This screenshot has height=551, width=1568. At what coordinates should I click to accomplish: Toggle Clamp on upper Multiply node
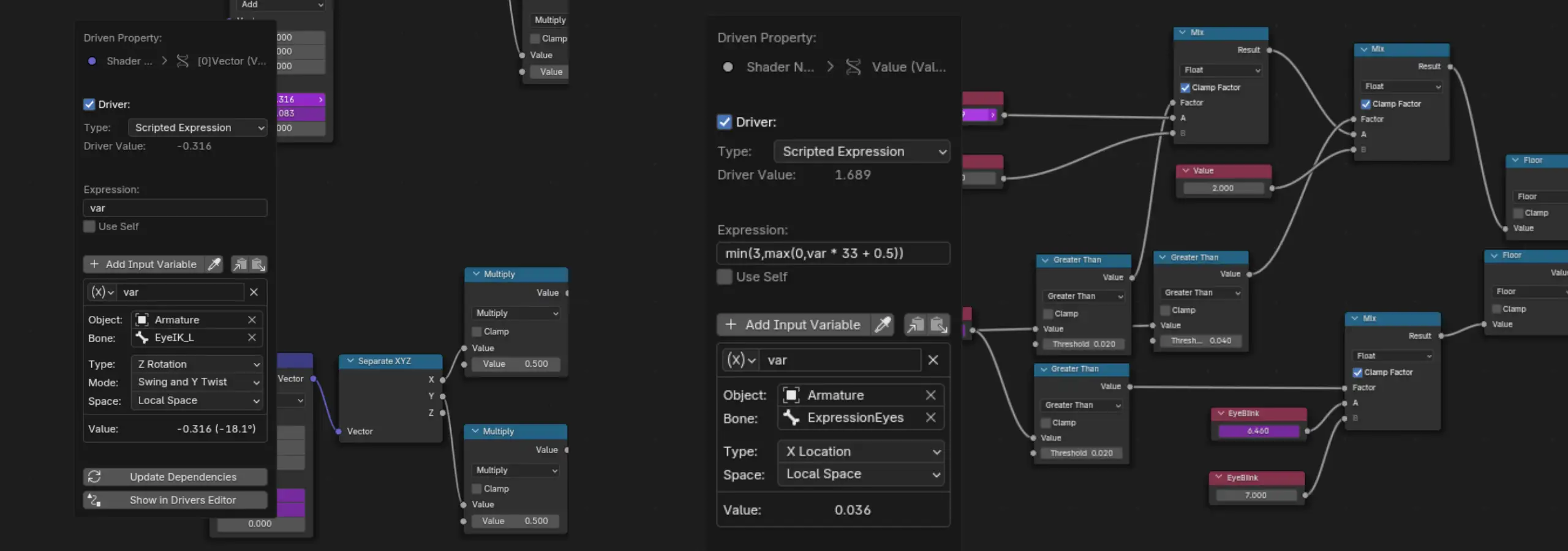(x=477, y=331)
